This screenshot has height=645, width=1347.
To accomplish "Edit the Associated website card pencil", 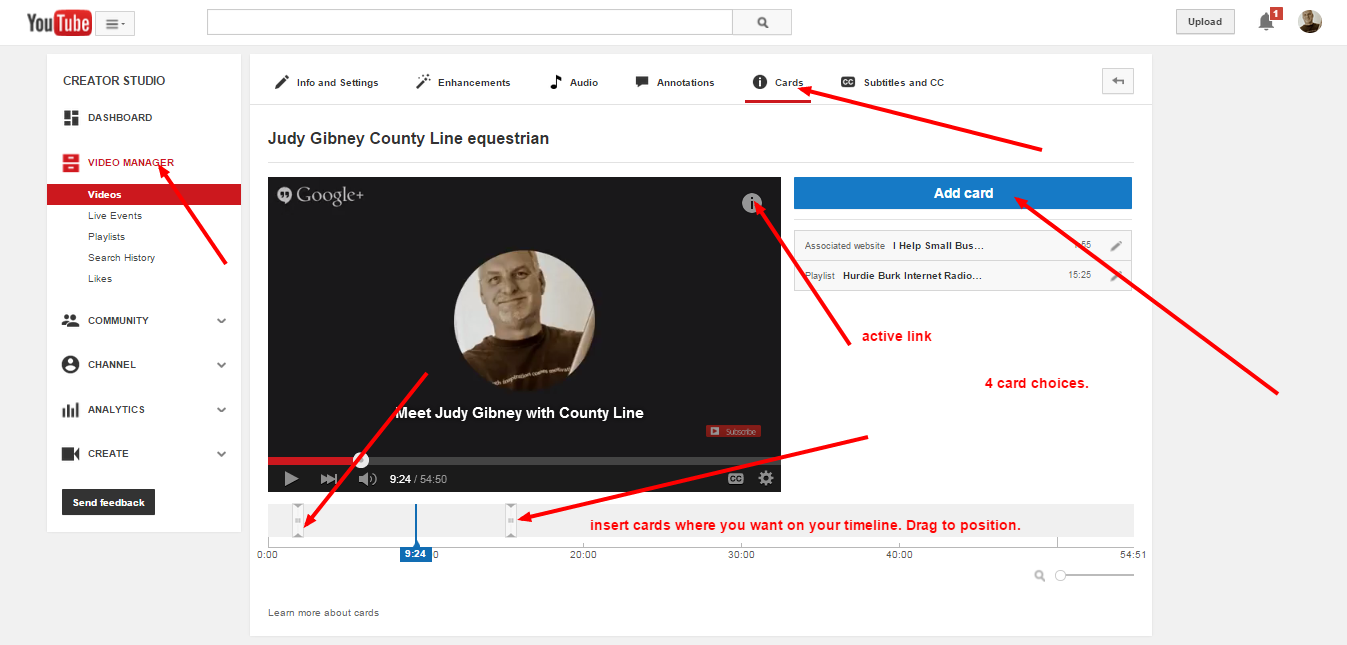I will click(x=1116, y=245).
